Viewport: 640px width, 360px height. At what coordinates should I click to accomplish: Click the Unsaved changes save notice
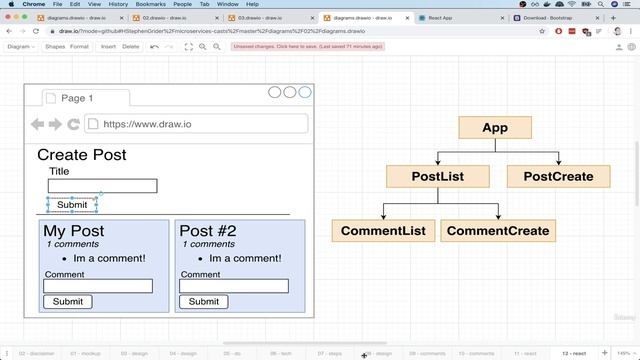[x=308, y=47]
